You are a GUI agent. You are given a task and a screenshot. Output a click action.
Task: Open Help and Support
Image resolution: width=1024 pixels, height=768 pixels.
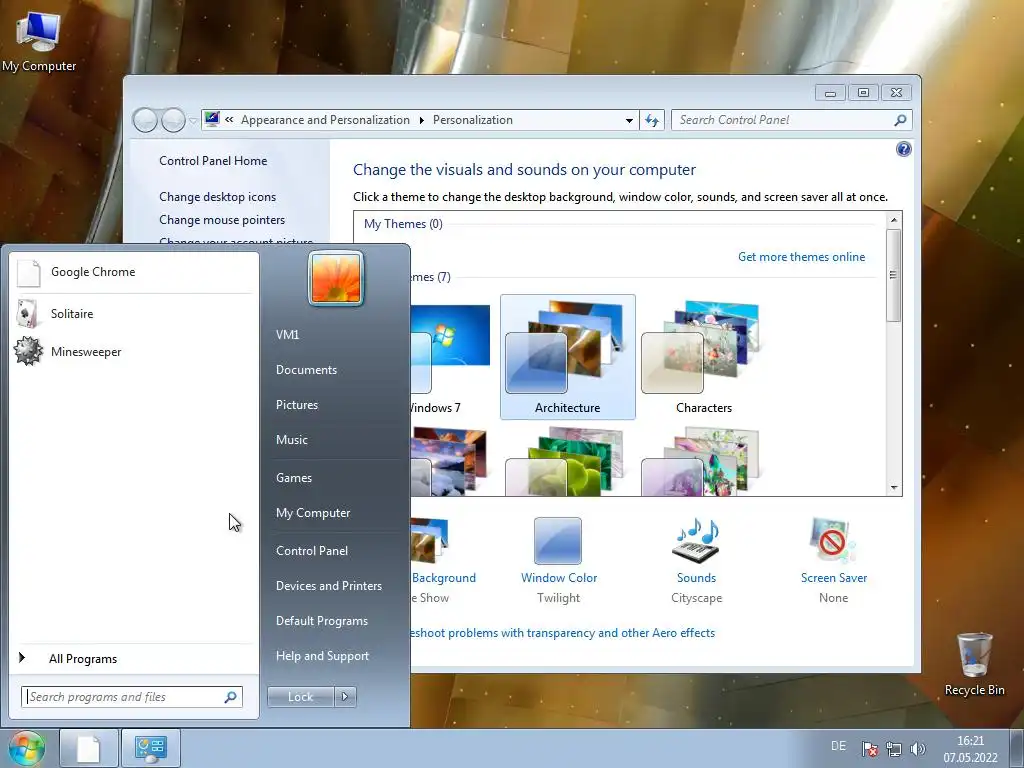pos(322,656)
